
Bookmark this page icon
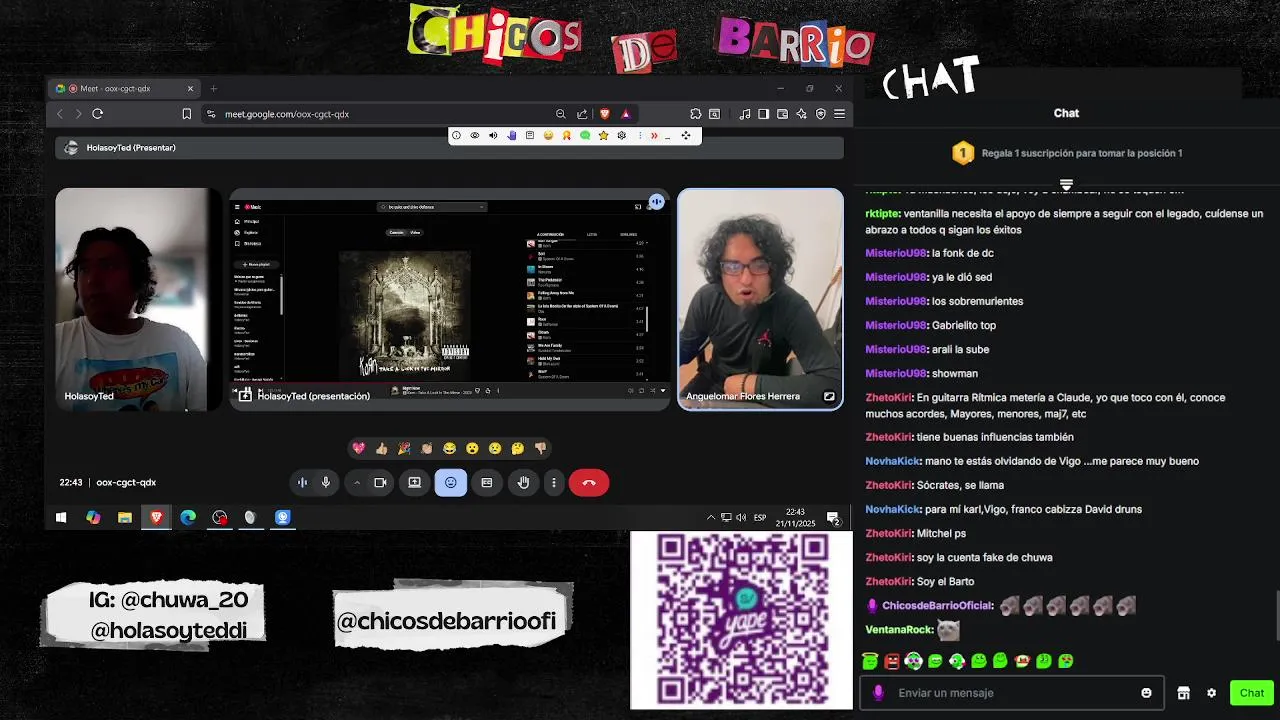pos(186,114)
